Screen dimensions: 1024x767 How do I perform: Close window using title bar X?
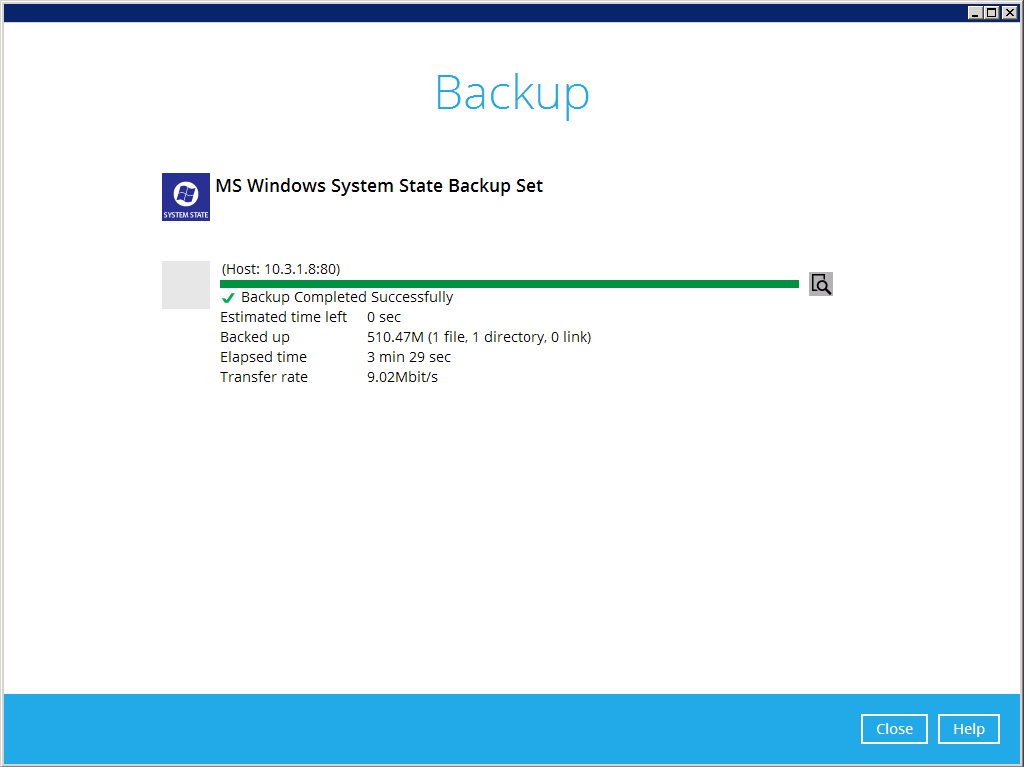click(x=1009, y=12)
